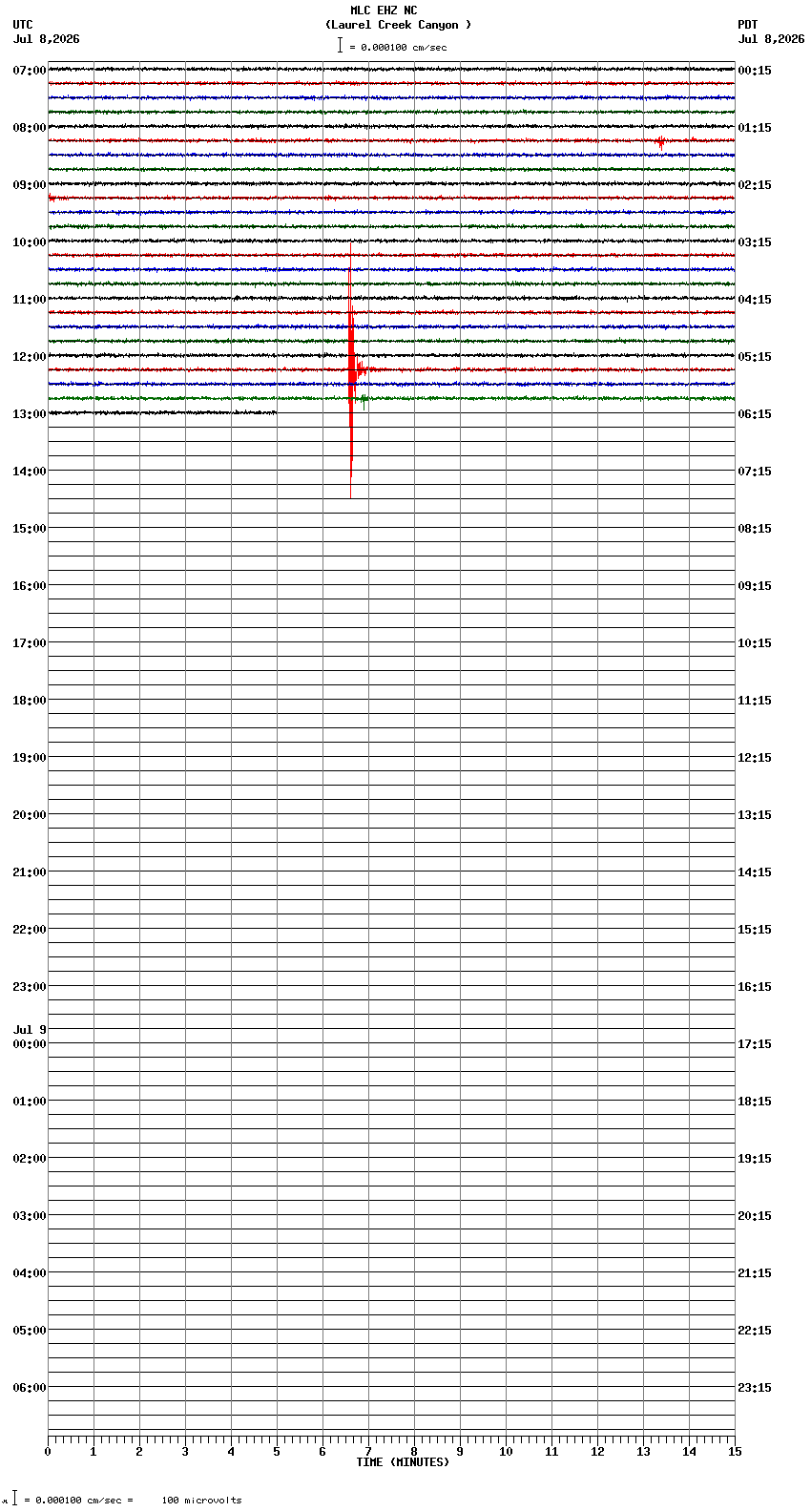
Task: Click the '08:00' UTC row label
Action: point(30,127)
